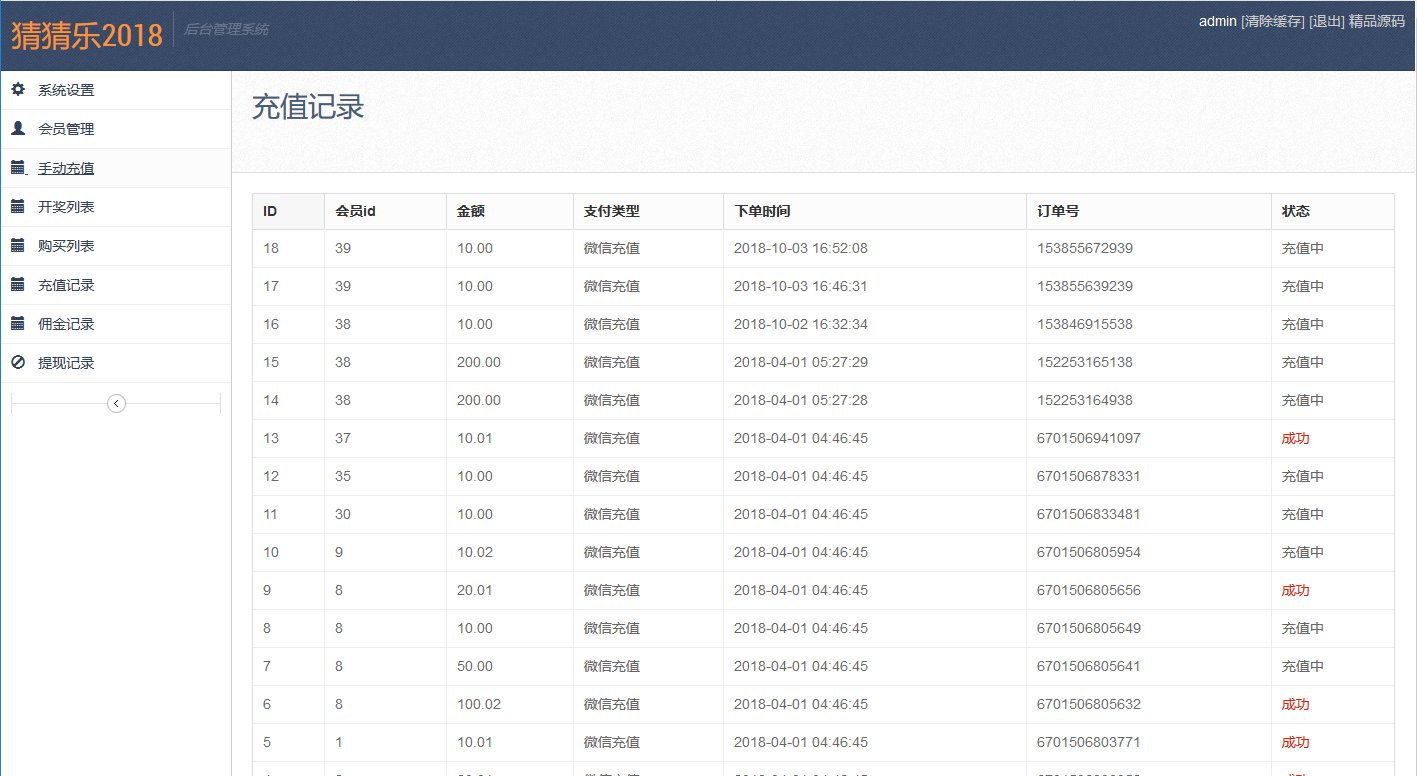Viewport: 1417px width, 776px height.
Task: Click the 成功 status for ID 13
Action: click(x=1295, y=438)
